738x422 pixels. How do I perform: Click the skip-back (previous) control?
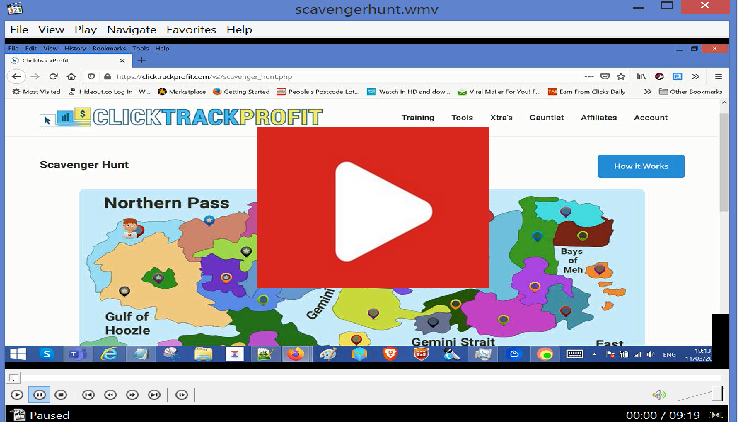tap(88, 395)
